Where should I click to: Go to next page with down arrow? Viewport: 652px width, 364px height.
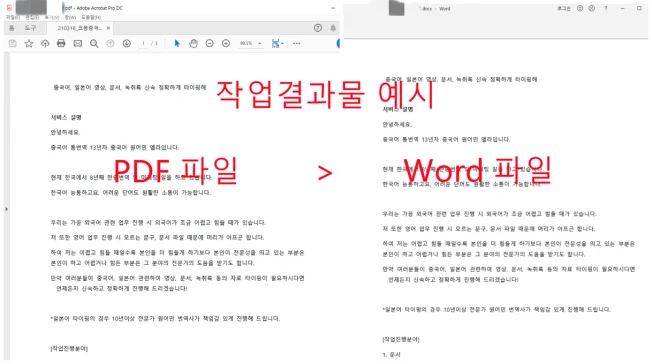pos(127,43)
